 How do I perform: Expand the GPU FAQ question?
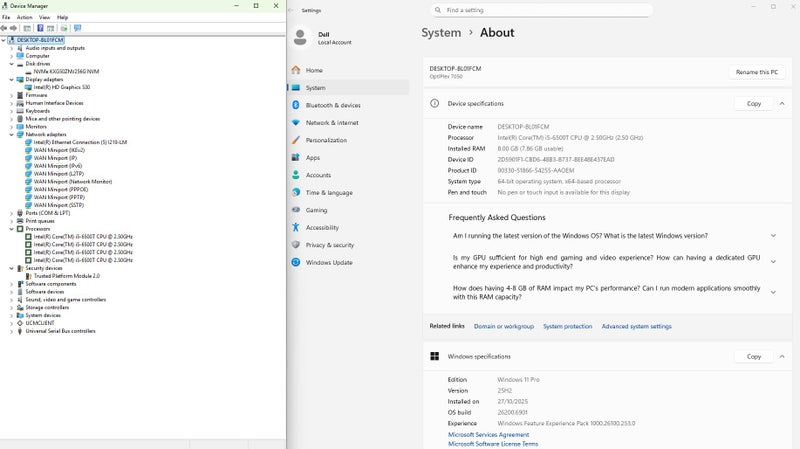pos(773,262)
